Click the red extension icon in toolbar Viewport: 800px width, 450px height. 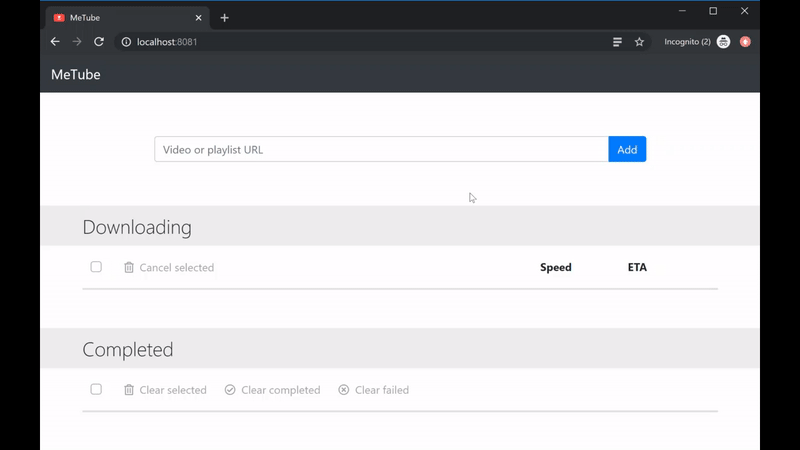tap(745, 42)
